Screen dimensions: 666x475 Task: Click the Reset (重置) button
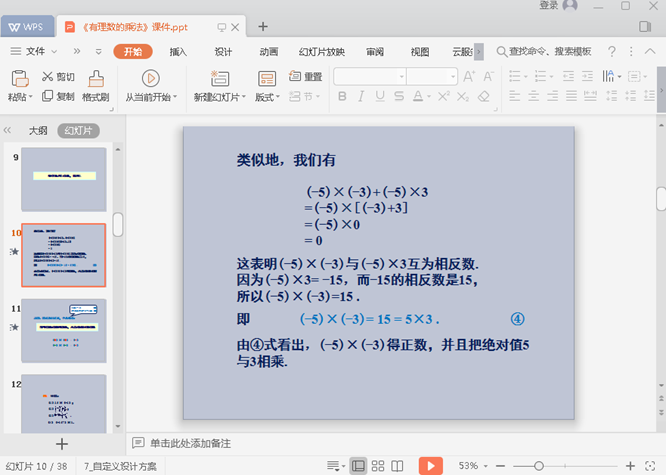click(305, 76)
